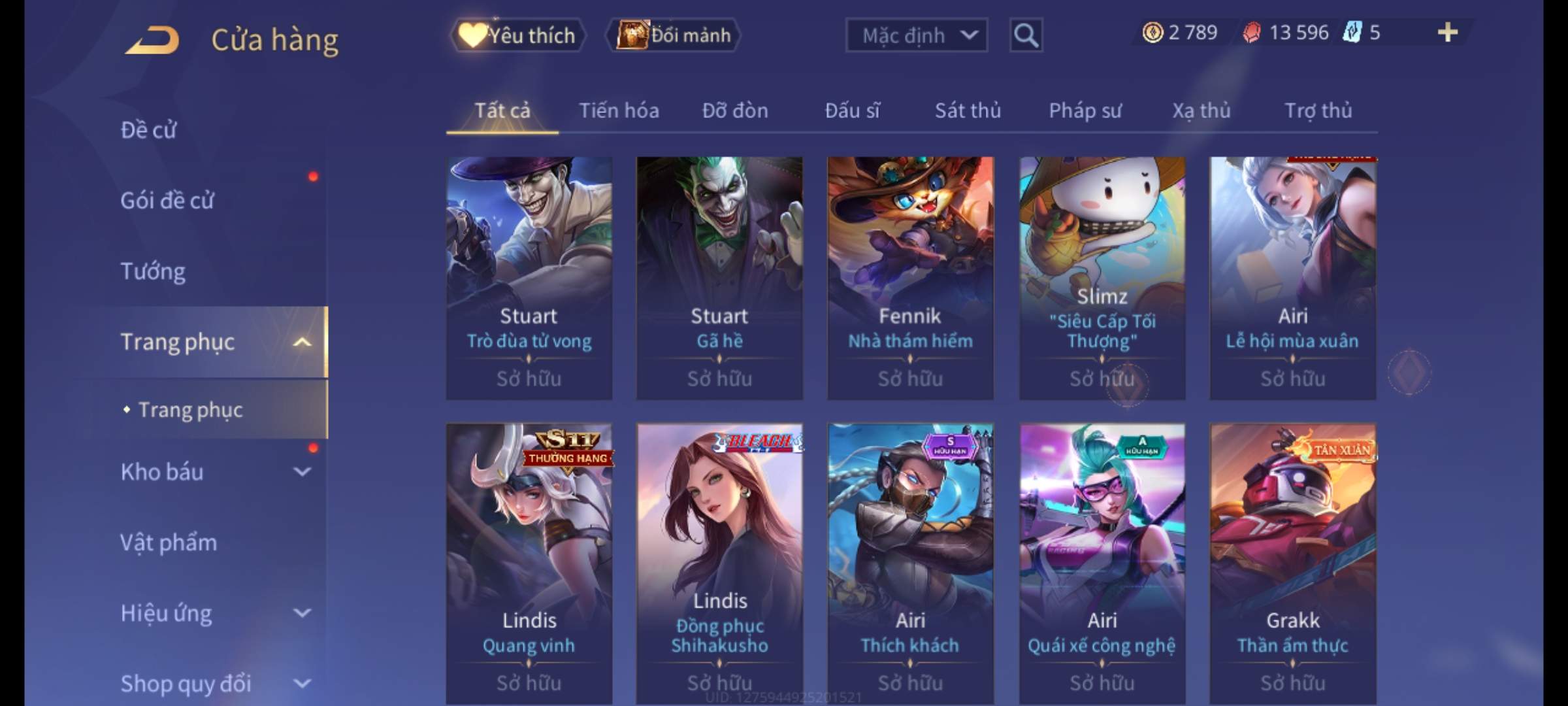Expand the Hiệu ứng sidebar section
The width and height of the screenshot is (1568, 706).
pyautogui.click(x=302, y=613)
